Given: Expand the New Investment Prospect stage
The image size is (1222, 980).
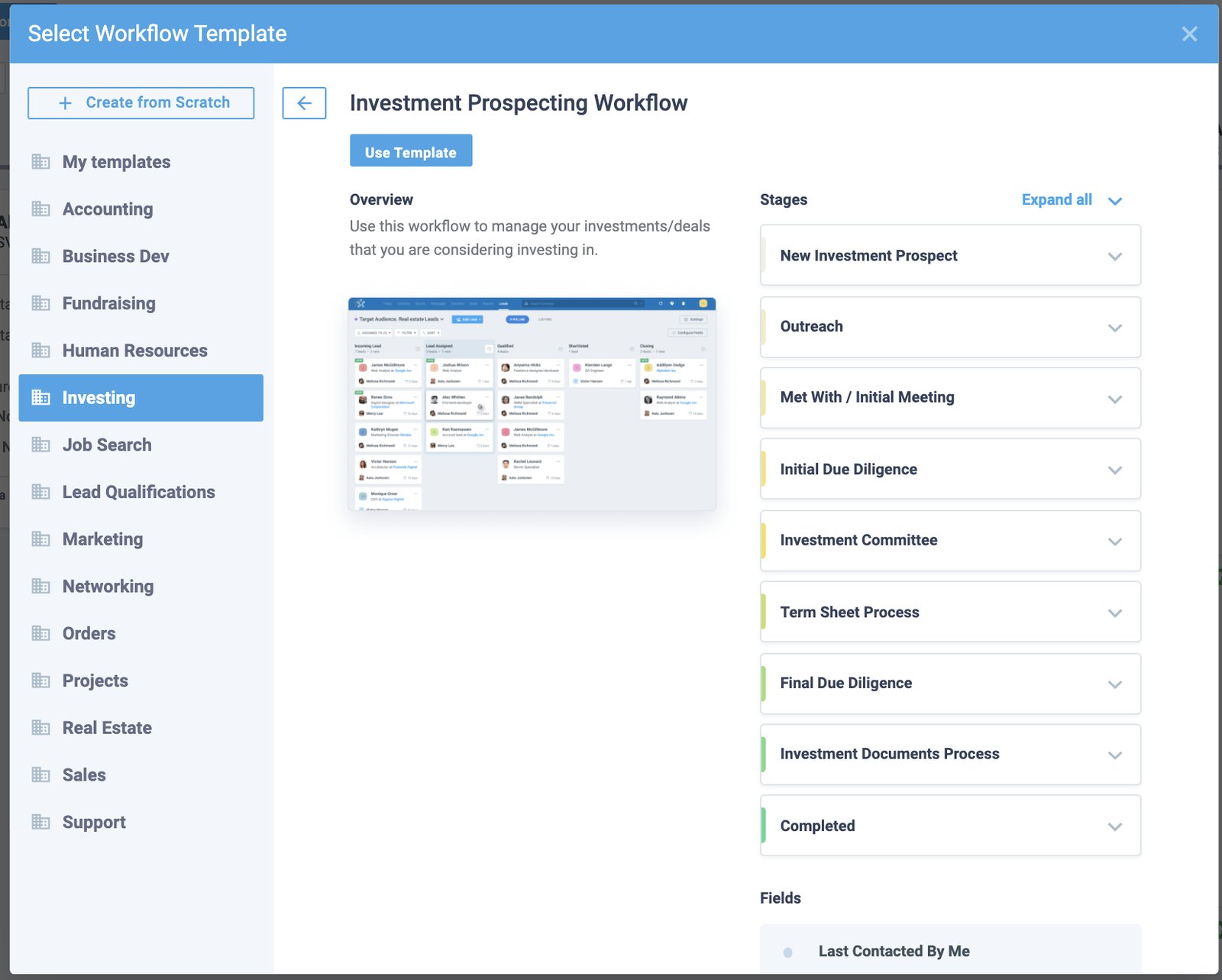Looking at the screenshot, I should (1115, 255).
